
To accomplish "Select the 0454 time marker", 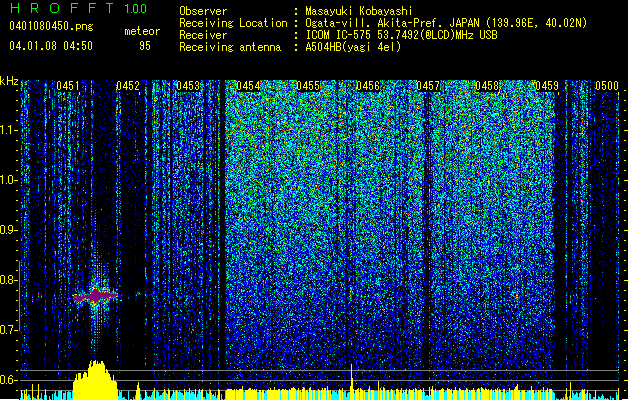I will [x=248, y=86].
